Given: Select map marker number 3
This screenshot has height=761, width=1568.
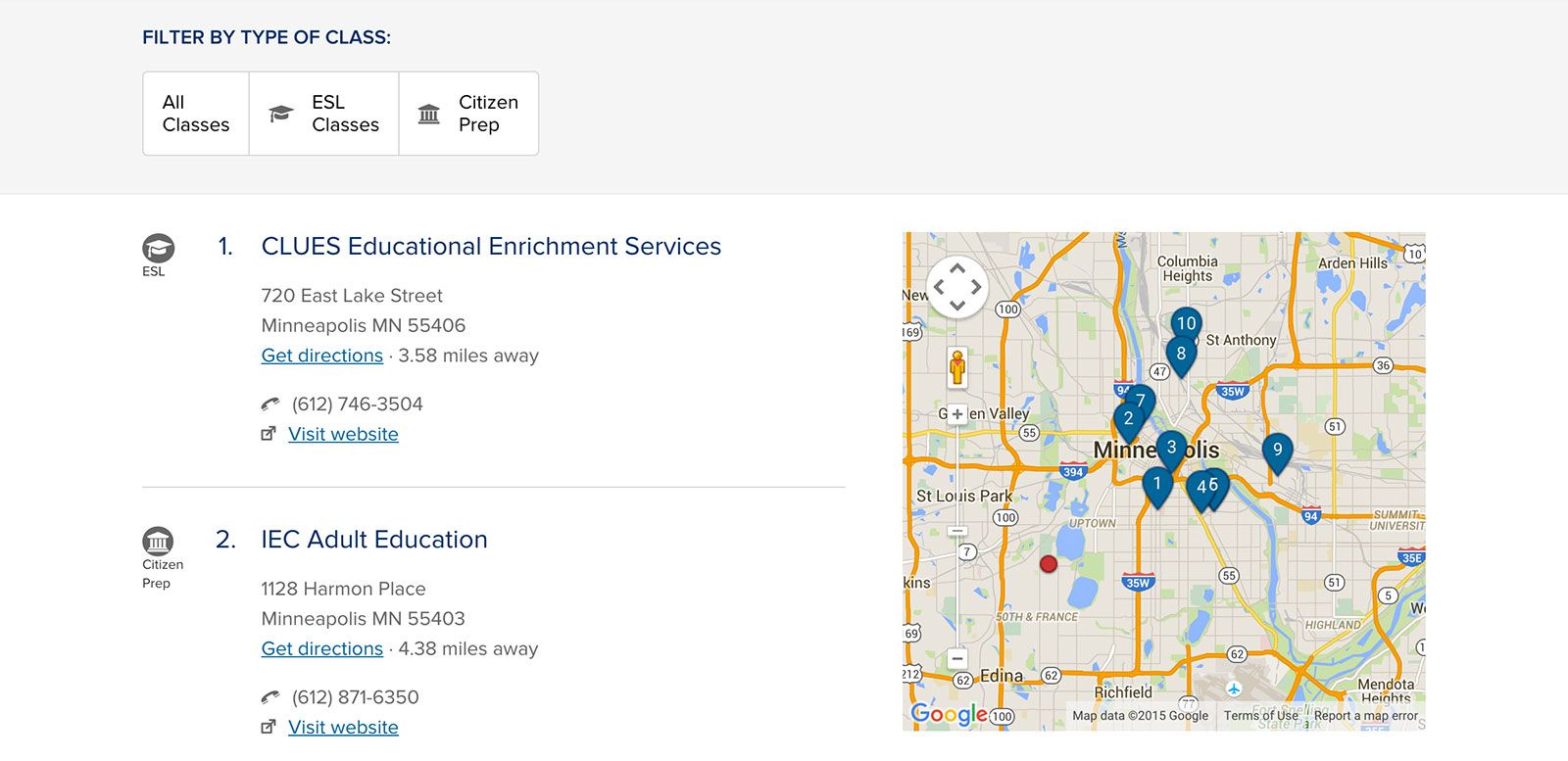Looking at the screenshot, I should click(x=1171, y=448).
